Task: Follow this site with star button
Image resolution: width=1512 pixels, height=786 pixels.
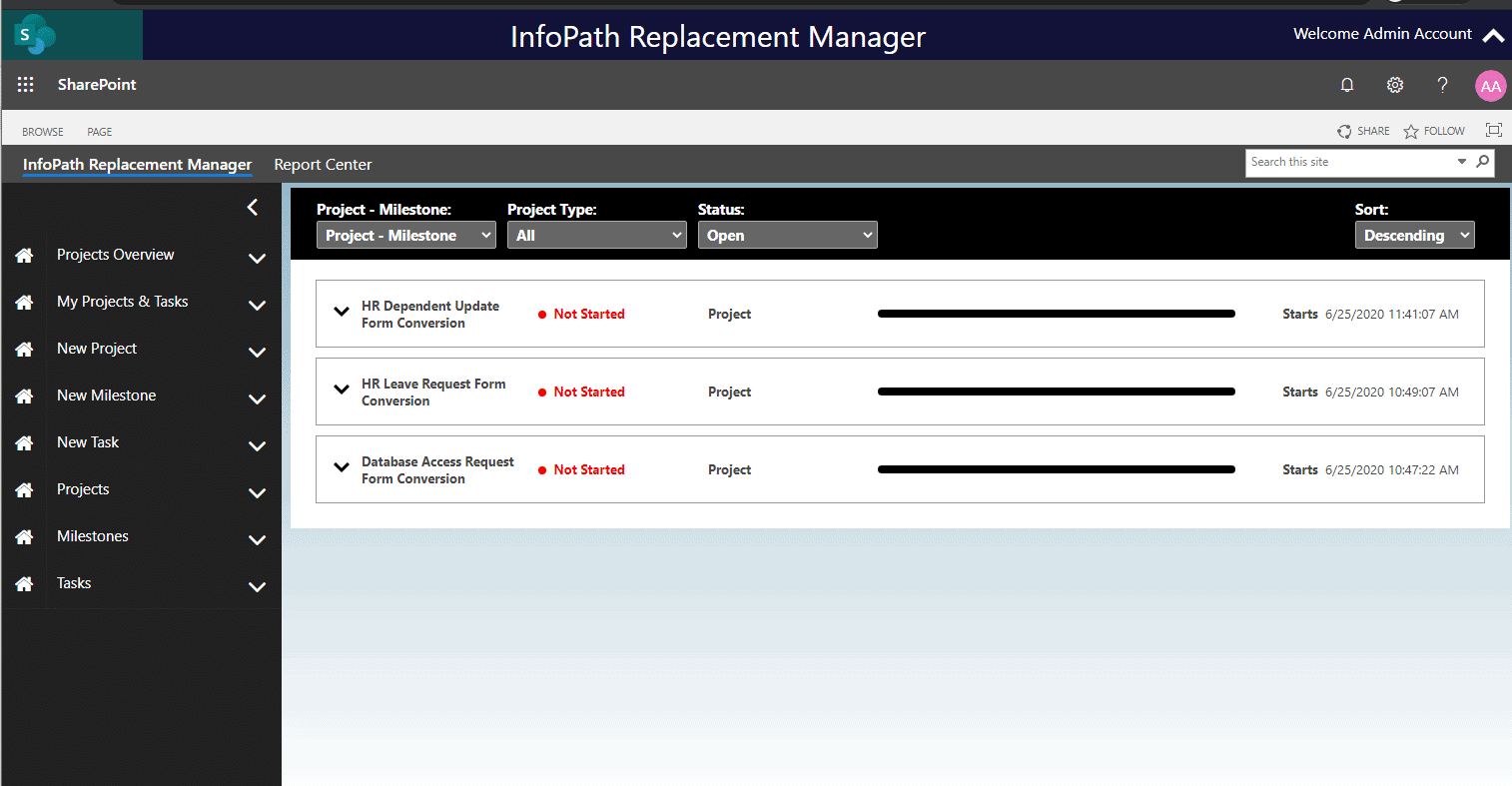Action: click(x=1434, y=131)
